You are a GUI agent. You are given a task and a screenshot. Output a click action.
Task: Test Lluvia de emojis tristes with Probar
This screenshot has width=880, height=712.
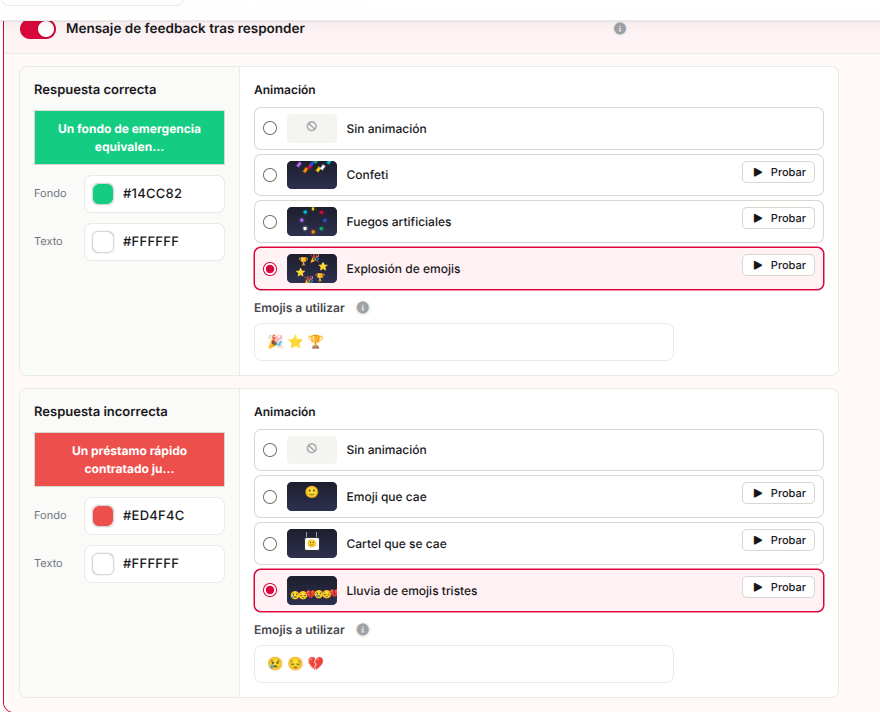pos(778,587)
